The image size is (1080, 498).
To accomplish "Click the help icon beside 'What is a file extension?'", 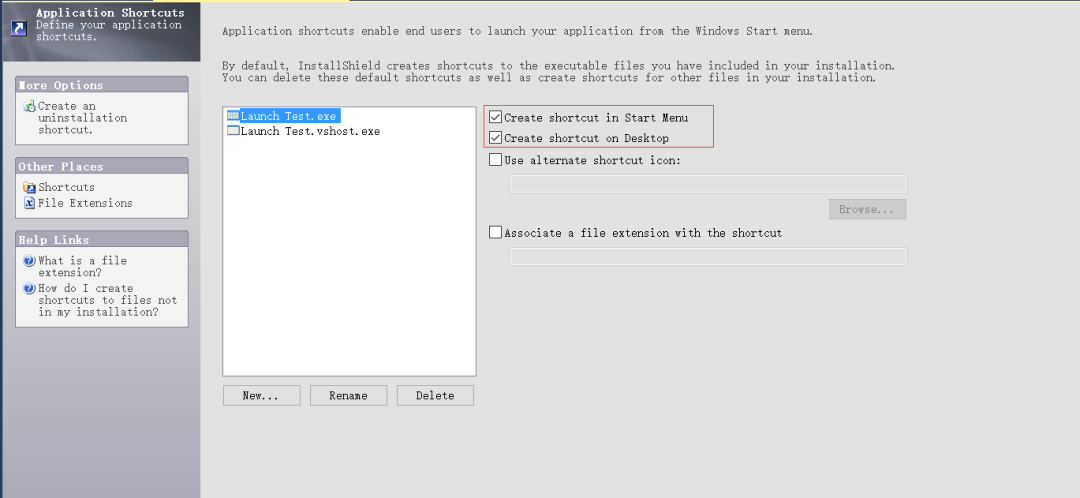I will (x=30, y=261).
